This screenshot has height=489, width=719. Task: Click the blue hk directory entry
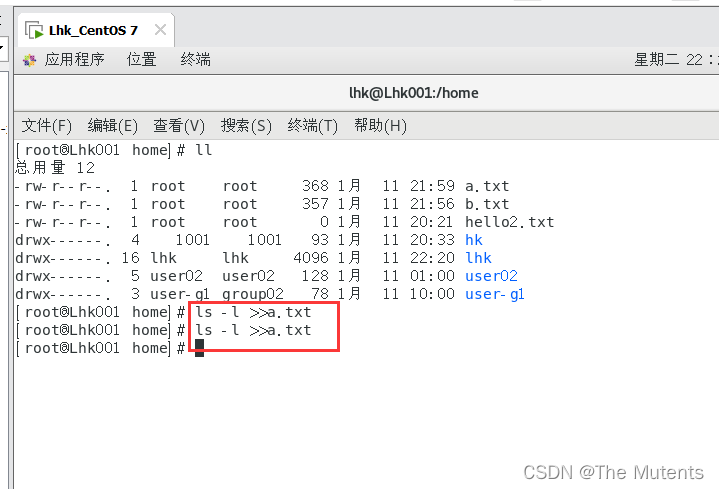tap(474, 240)
